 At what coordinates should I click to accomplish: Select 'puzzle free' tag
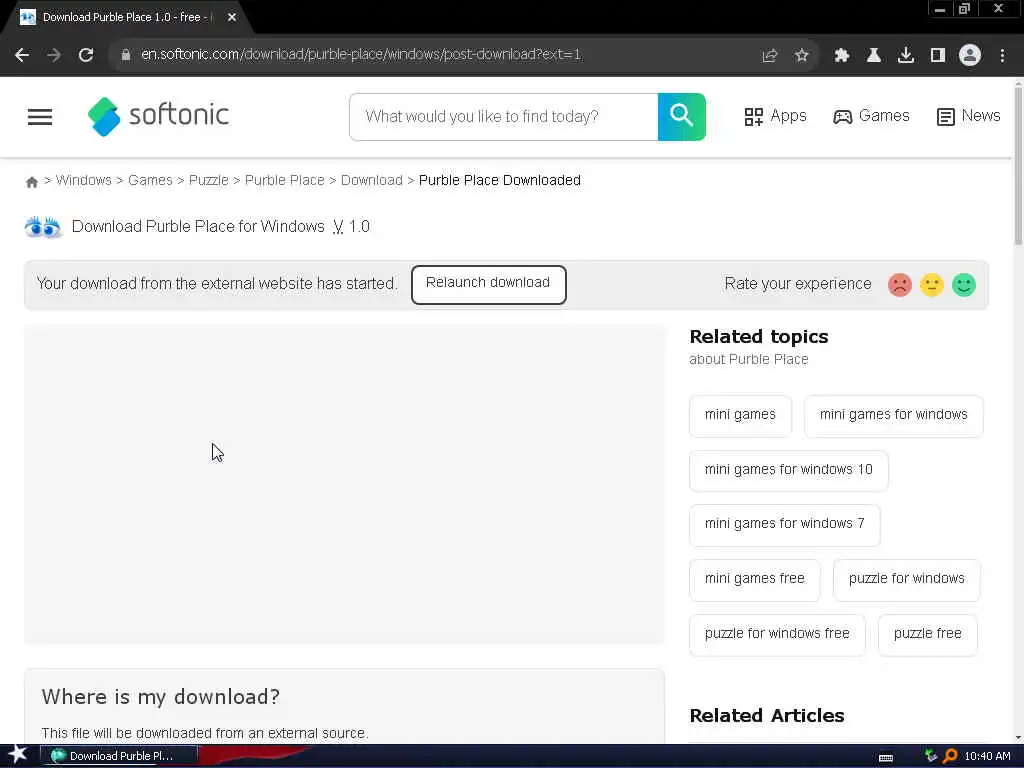point(927,634)
